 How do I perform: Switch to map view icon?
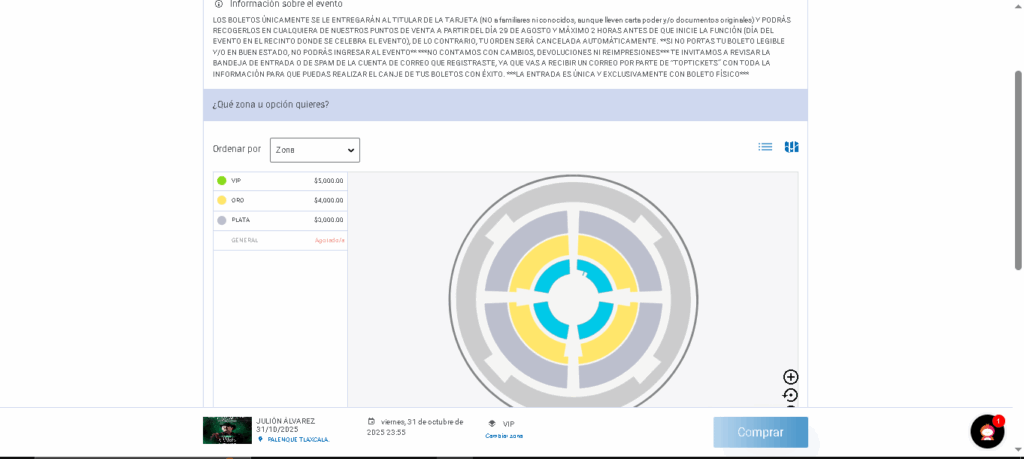pyautogui.click(x=792, y=147)
